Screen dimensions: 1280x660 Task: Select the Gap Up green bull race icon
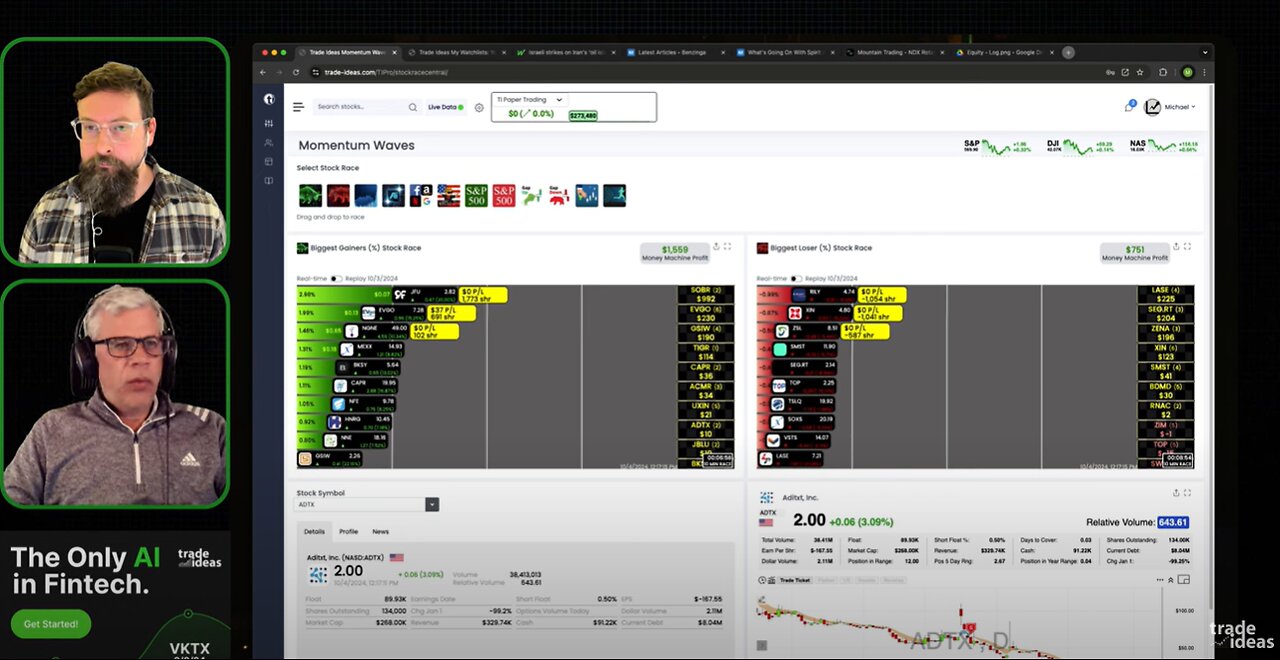[x=531, y=195]
